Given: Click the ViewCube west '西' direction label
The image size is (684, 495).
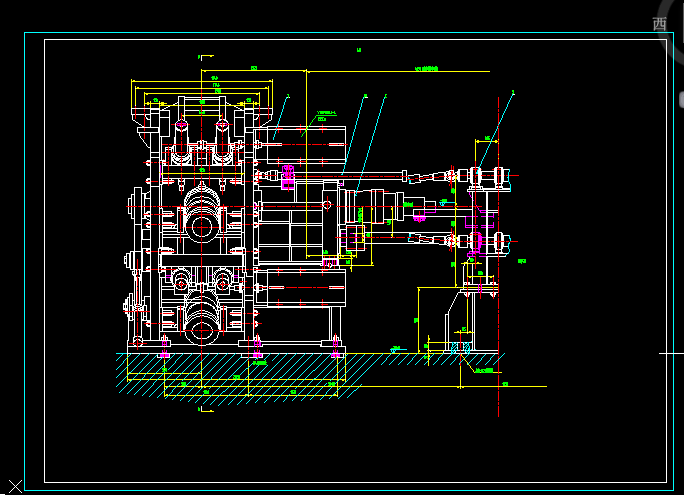Looking at the screenshot, I should [x=660, y=24].
